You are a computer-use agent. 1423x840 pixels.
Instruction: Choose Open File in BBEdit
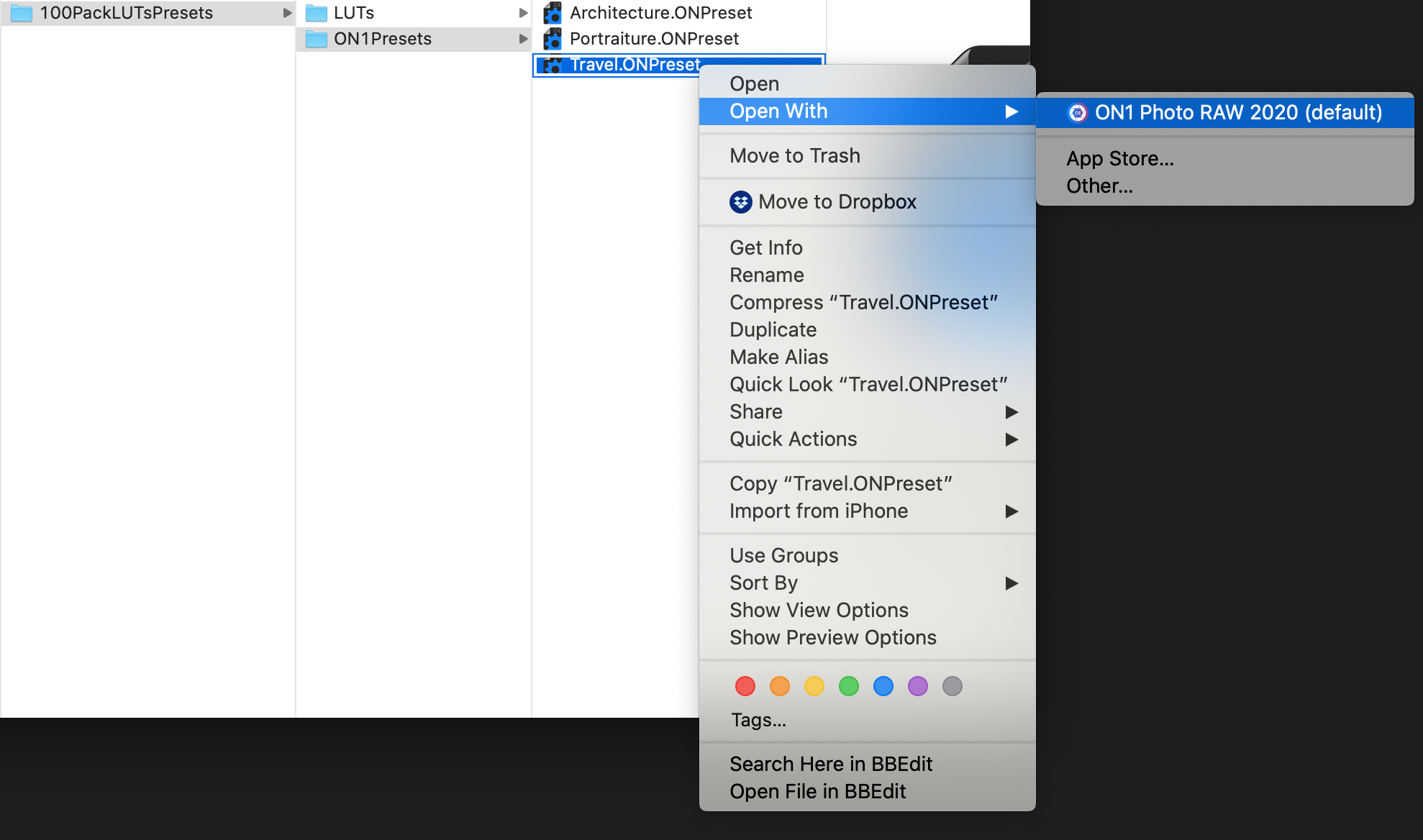(868, 792)
